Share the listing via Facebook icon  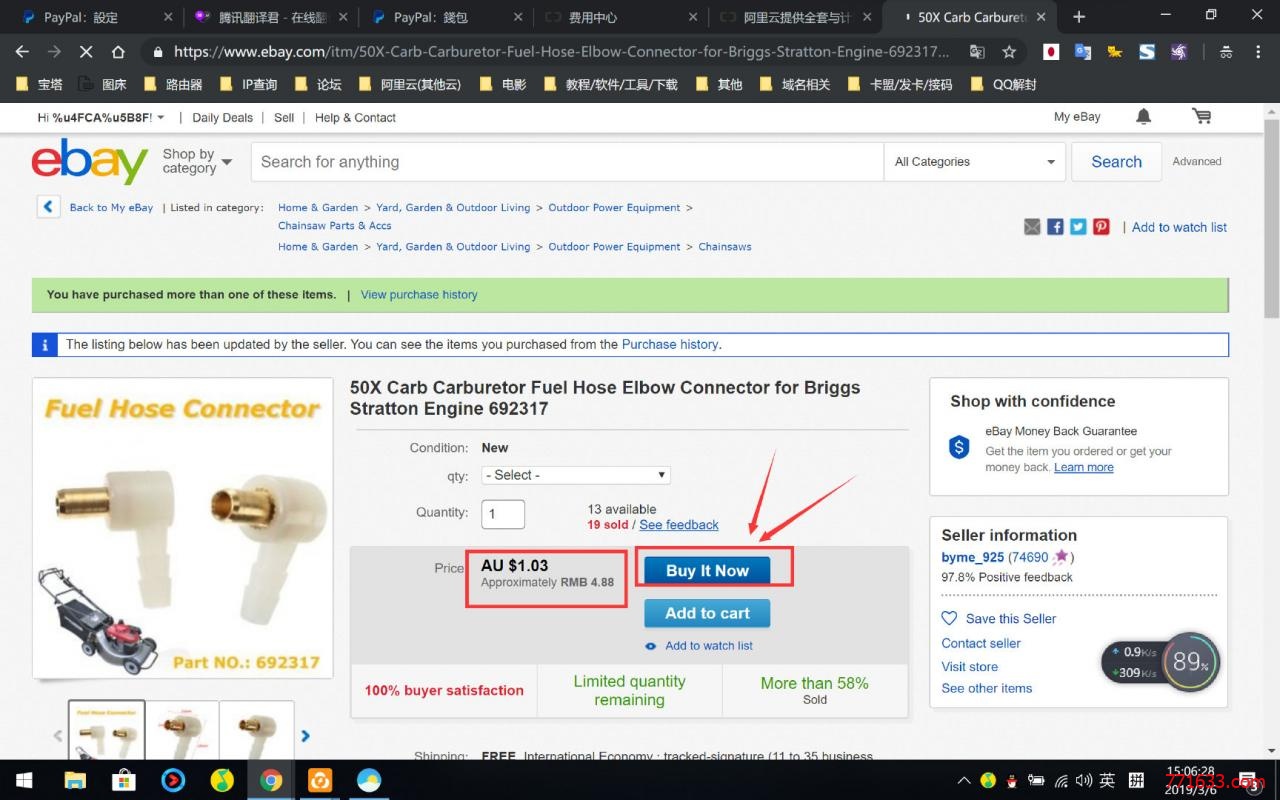[x=1055, y=227]
